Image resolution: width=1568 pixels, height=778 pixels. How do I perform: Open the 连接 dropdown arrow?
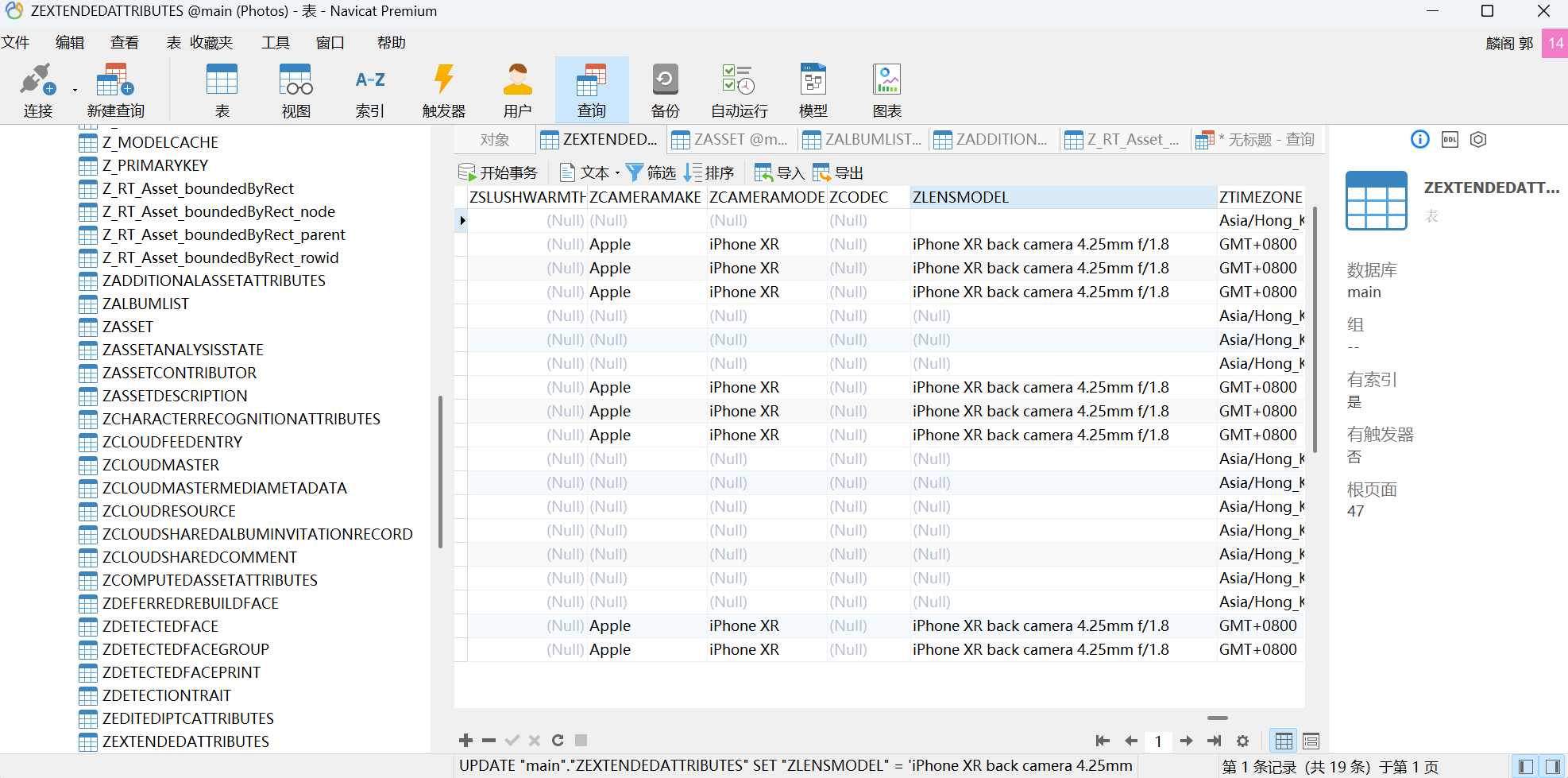point(75,90)
